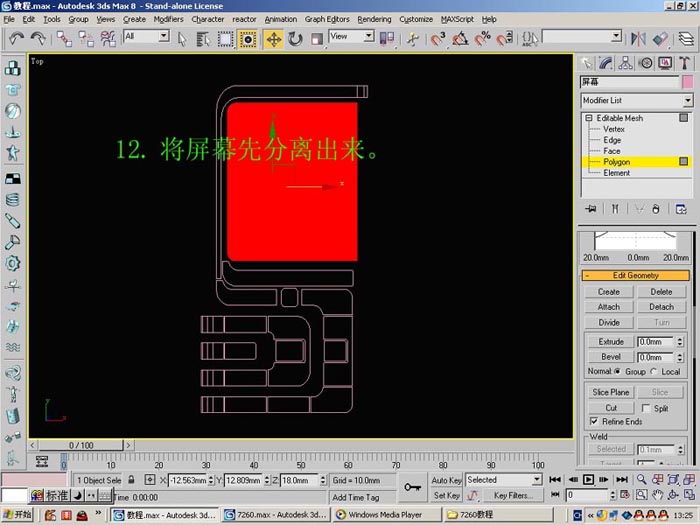The height and width of the screenshot is (525, 700).
Task: Select Local normal radio button
Action: (x=654, y=371)
